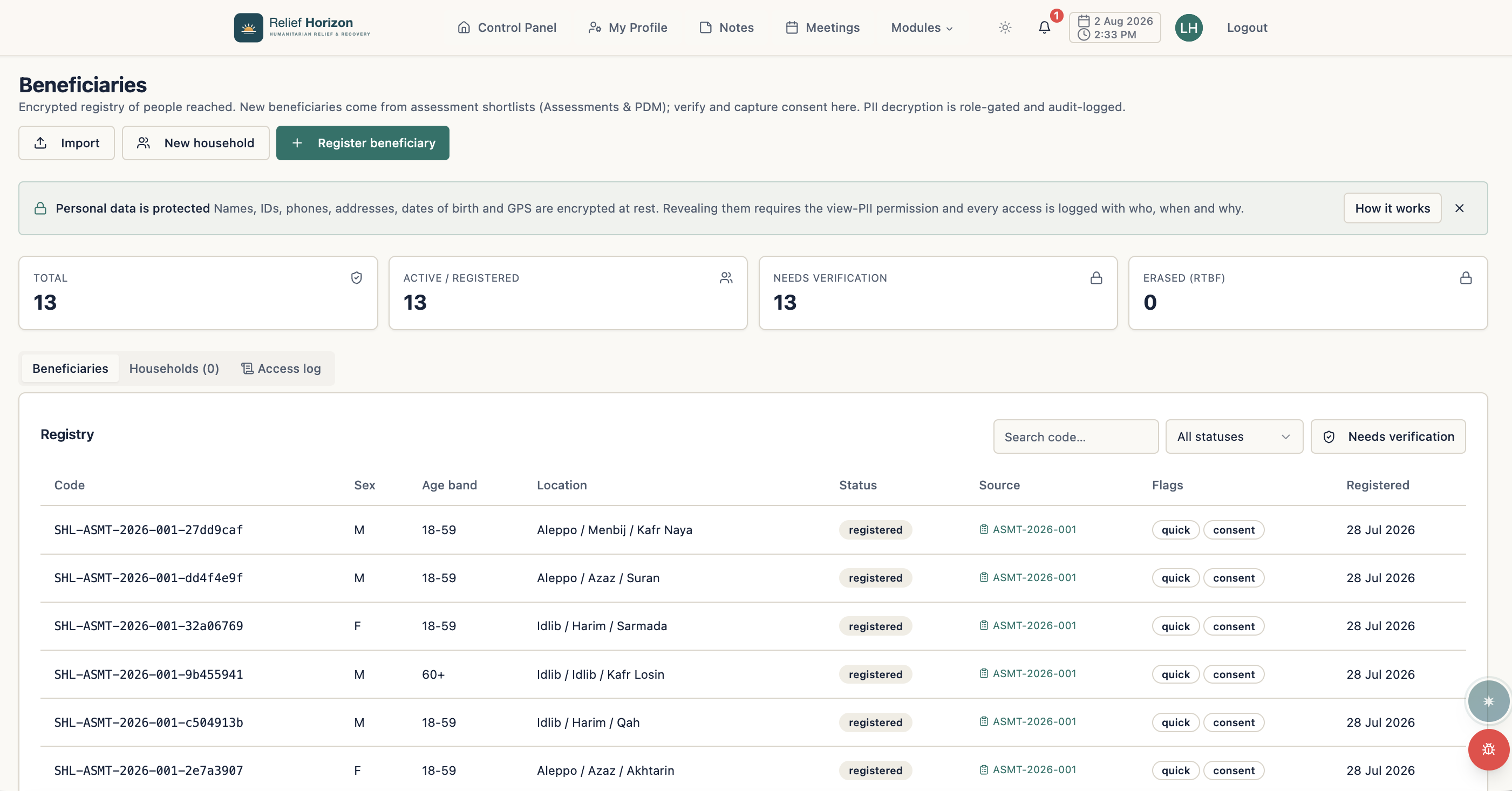
Task: Toggle the Needs verification filter
Action: (x=1387, y=437)
